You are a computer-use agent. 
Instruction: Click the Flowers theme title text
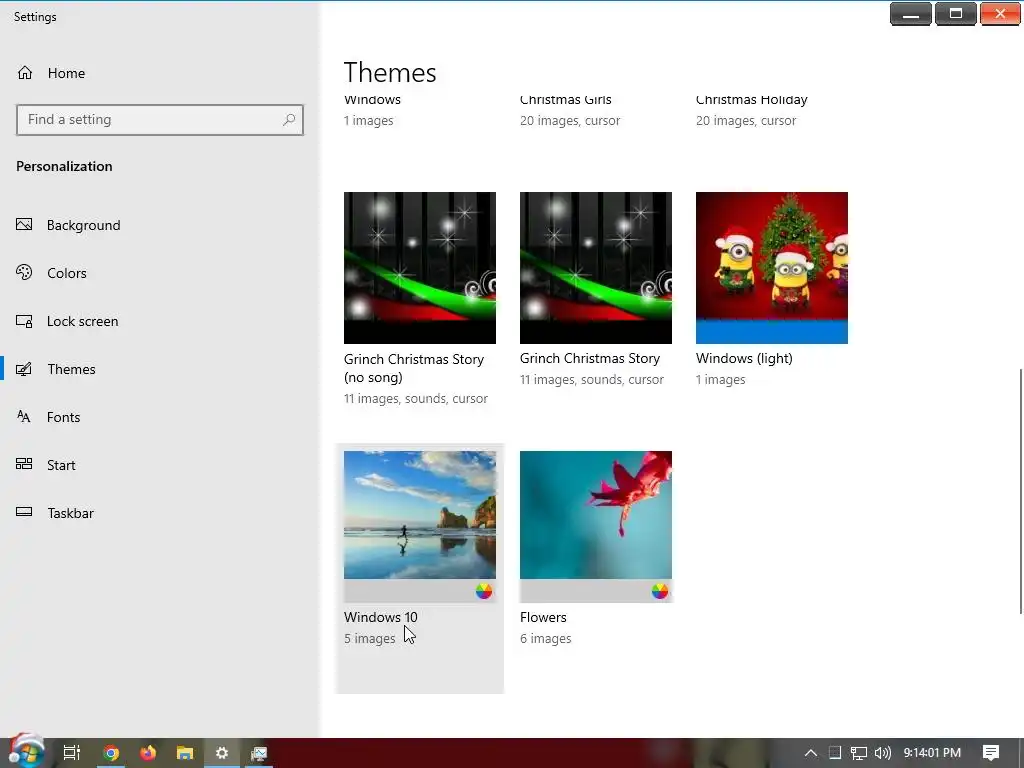pos(543,617)
